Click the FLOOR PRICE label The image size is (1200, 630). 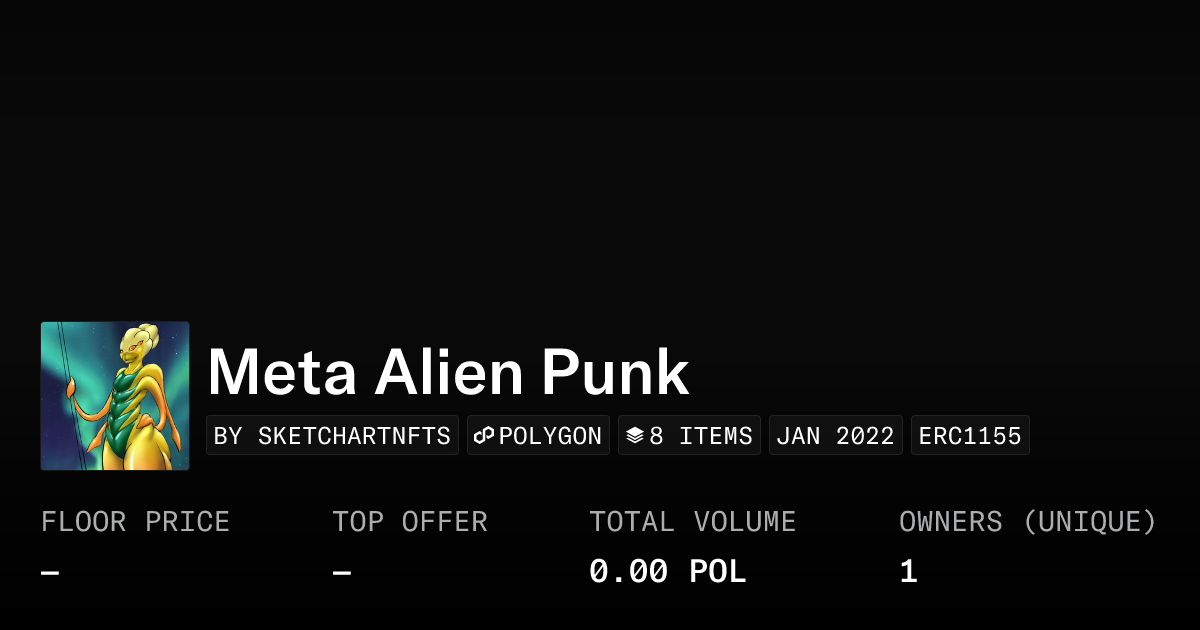click(x=135, y=522)
